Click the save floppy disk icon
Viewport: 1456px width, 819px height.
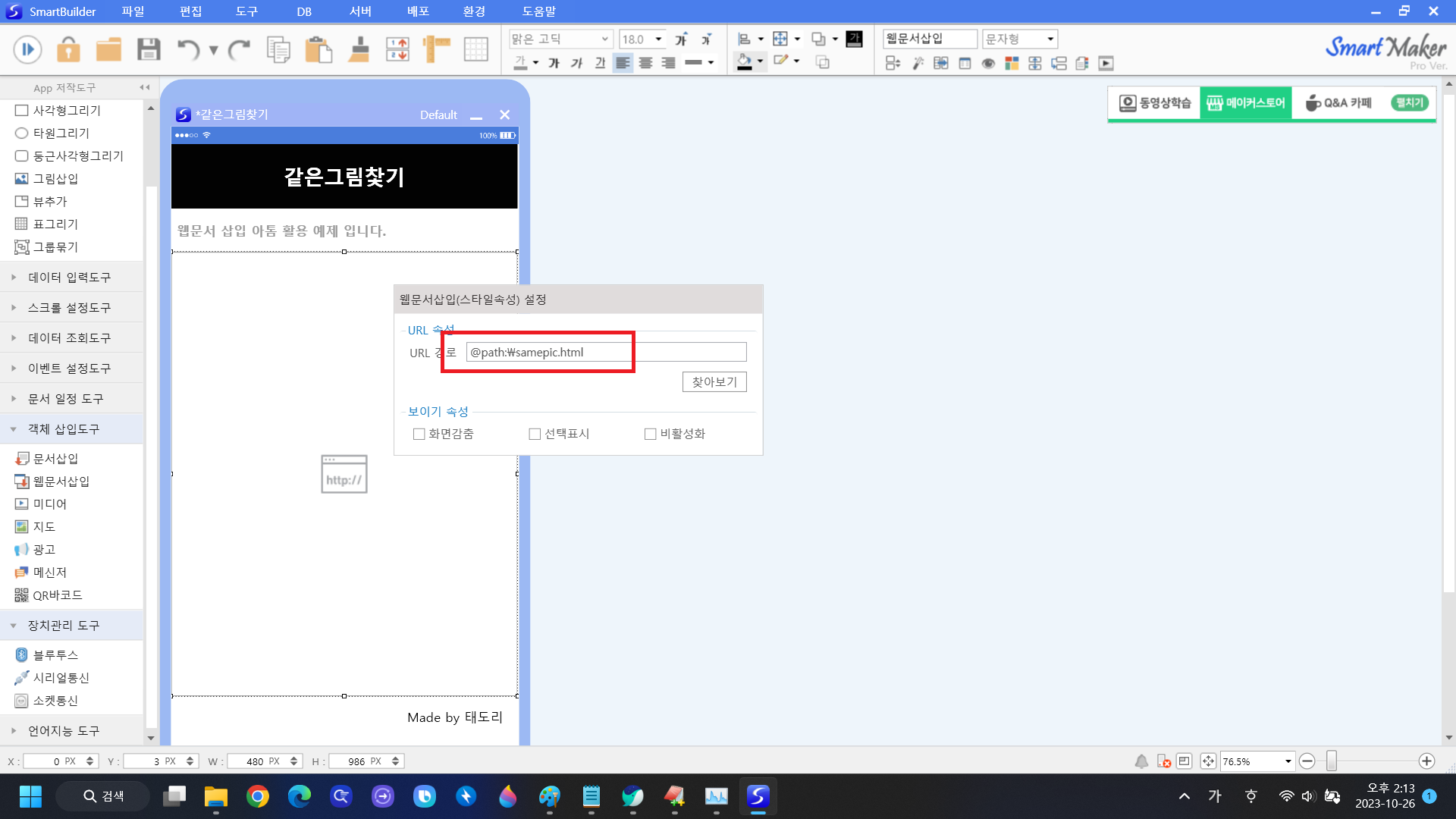149,50
